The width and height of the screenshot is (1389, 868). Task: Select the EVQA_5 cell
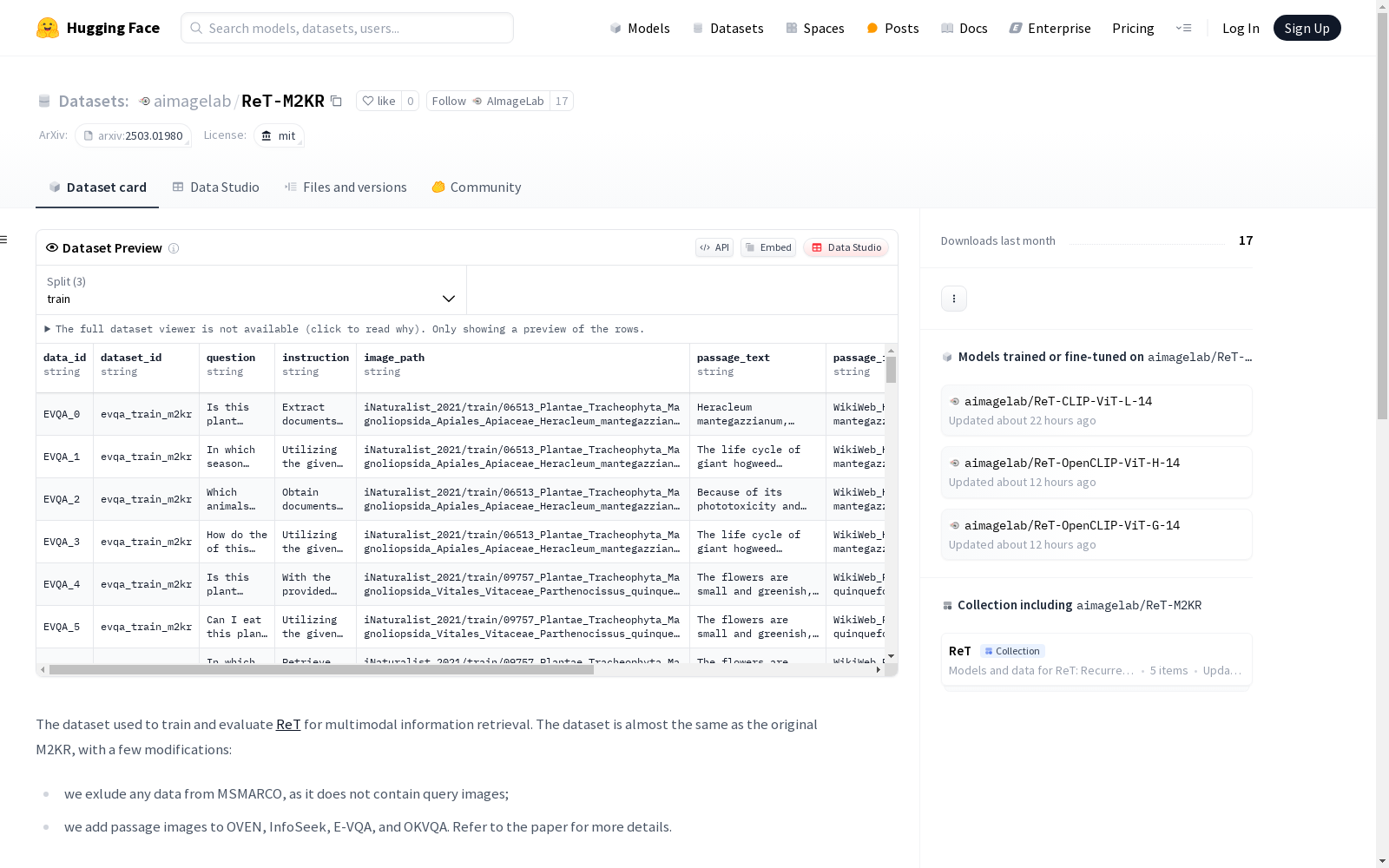tap(65, 627)
